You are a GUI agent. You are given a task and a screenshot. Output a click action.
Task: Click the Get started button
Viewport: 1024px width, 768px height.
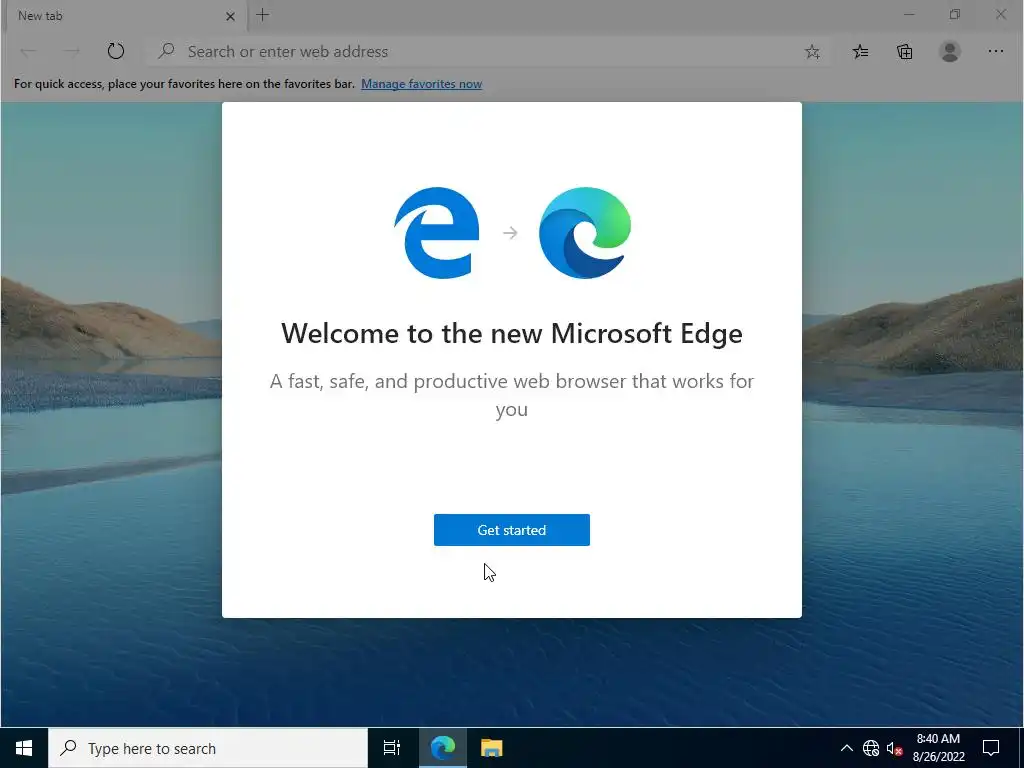click(x=511, y=530)
